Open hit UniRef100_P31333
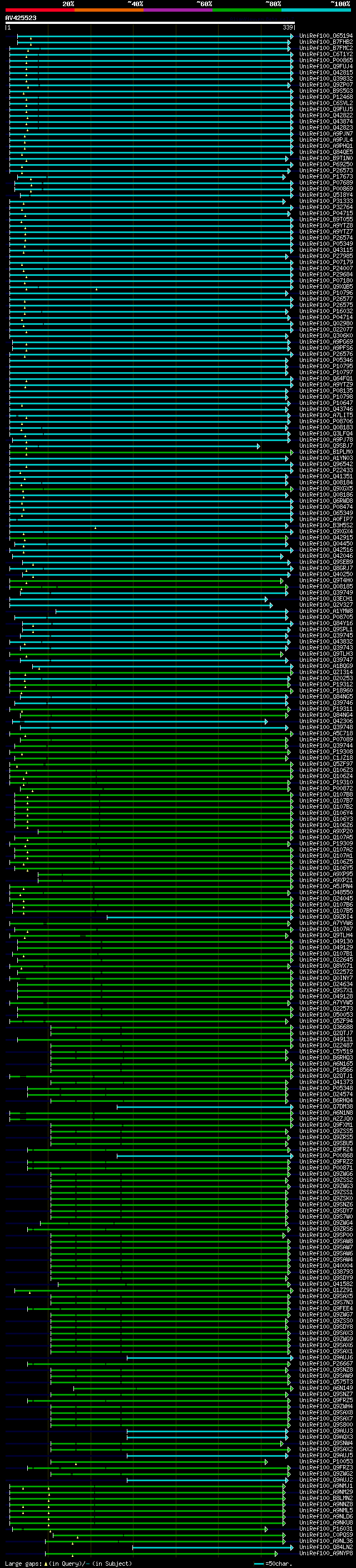Viewport: 356px width, 1568px height. tap(325, 201)
